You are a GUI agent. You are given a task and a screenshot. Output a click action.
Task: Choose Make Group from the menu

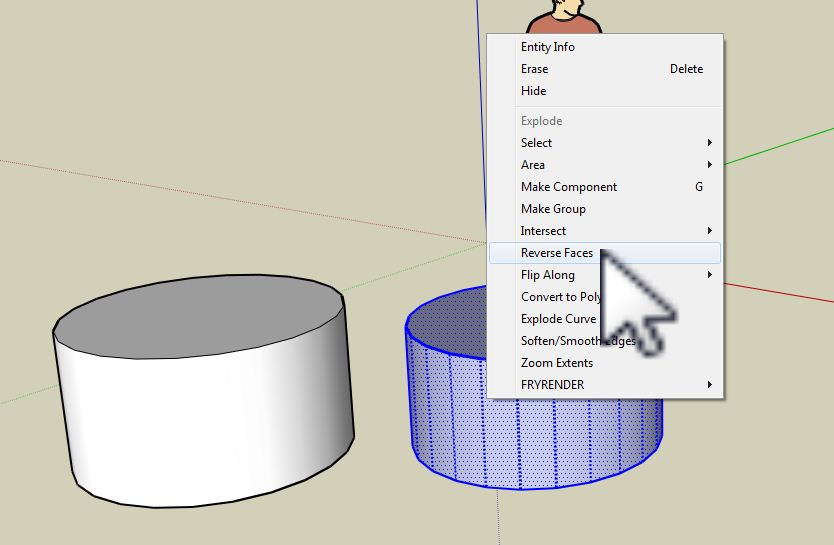(x=553, y=209)
